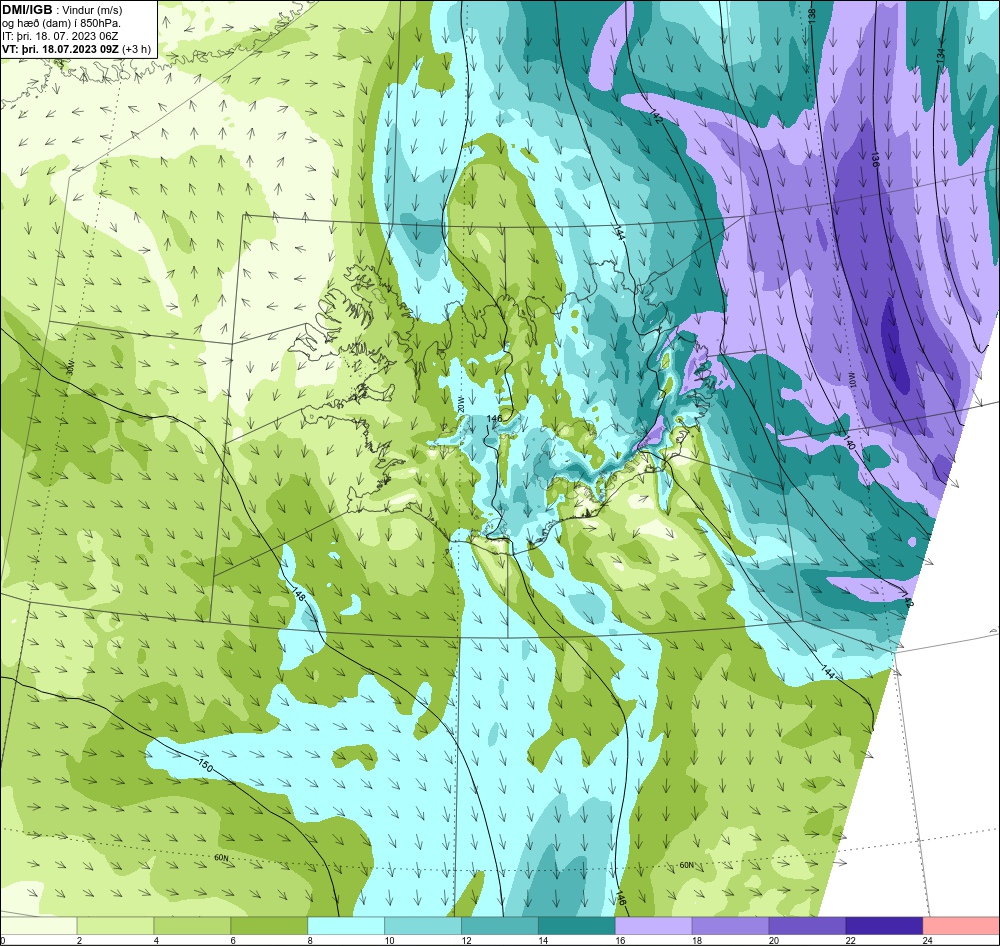The width and height of the screenshot is (1000, 946).
Task: Select the 136 contour label in purple region
Action: pos(875,160)
